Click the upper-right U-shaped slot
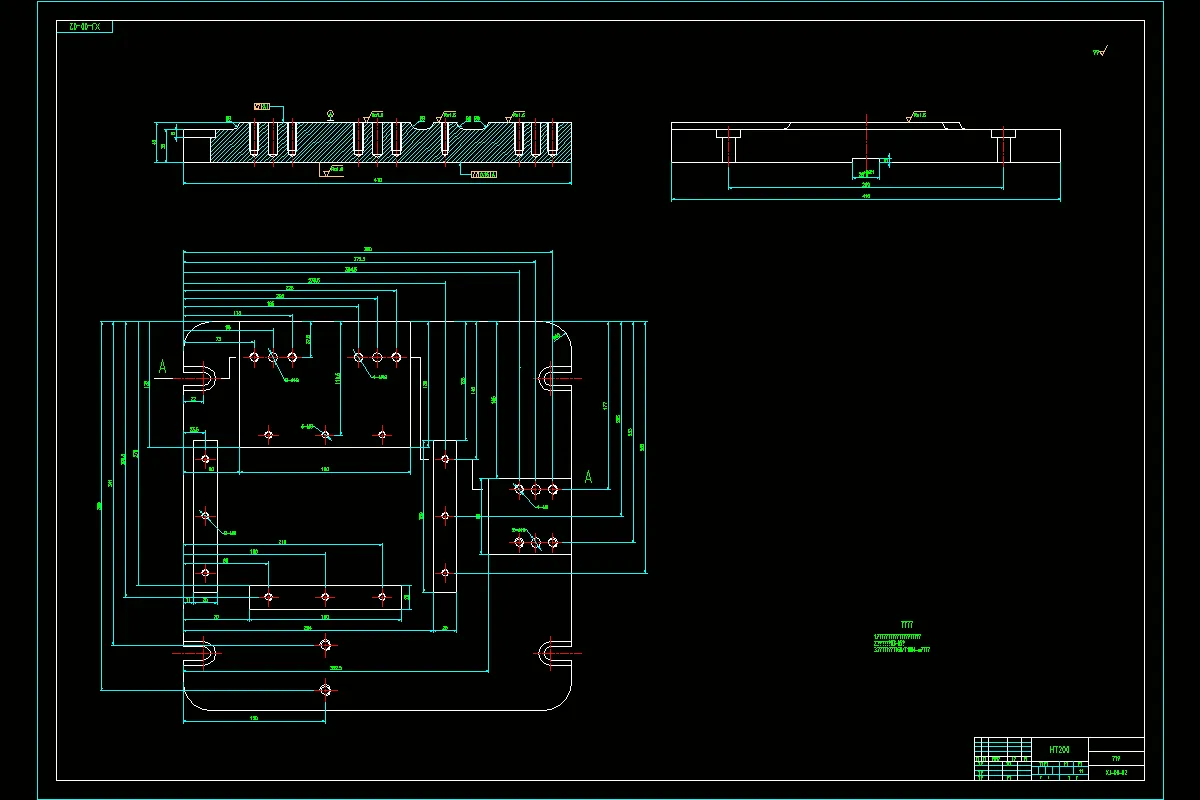Viewport: 1200px width, 800px height. coord(555,378)
